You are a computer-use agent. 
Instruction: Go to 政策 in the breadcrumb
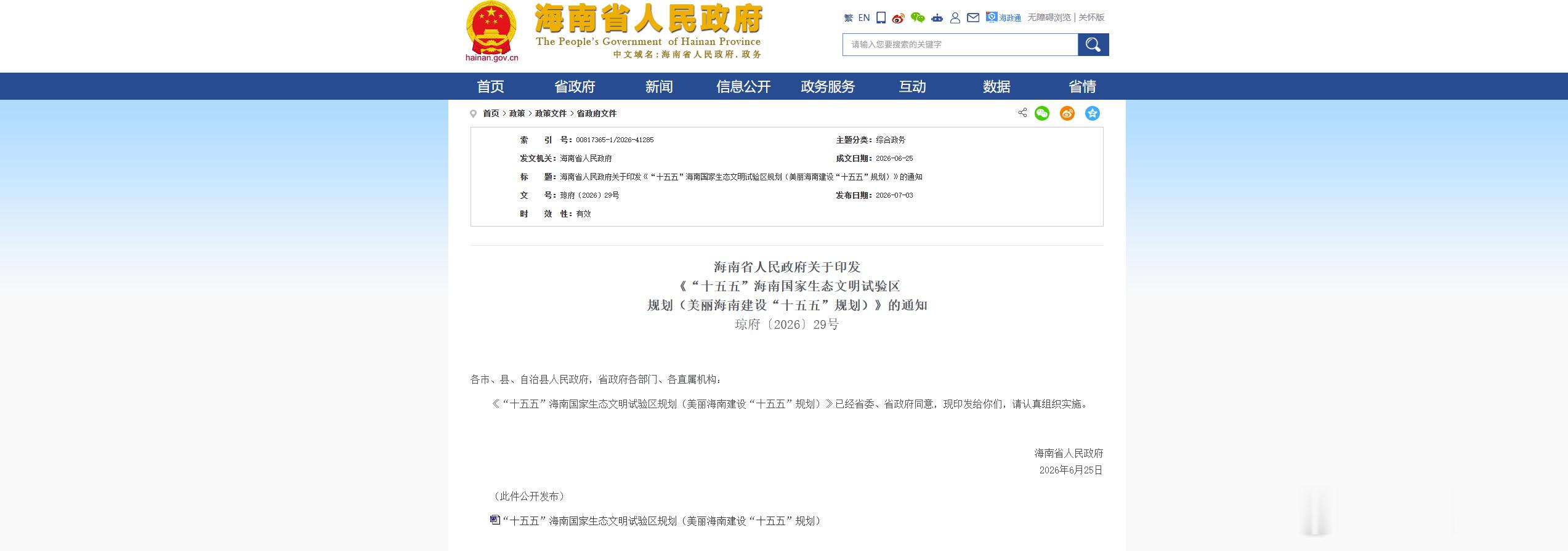point(517,113)
